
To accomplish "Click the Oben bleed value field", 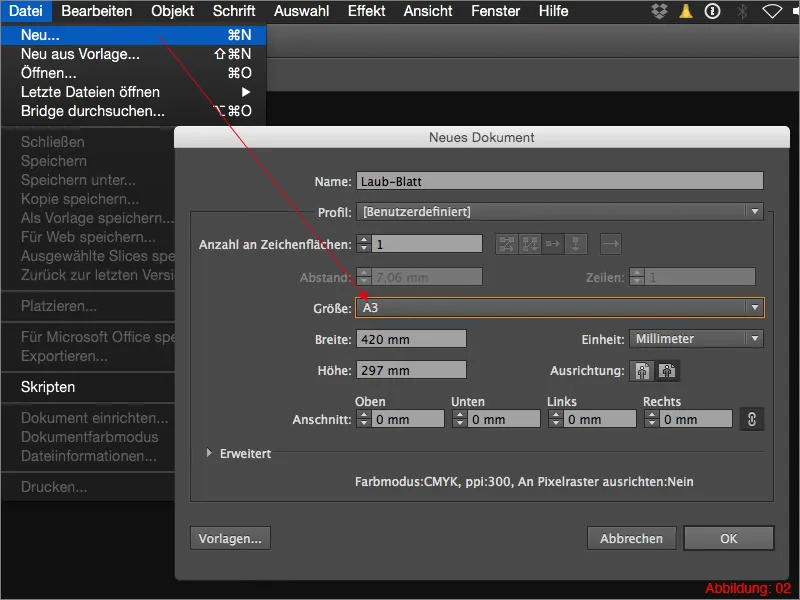I will coord(408,419).
